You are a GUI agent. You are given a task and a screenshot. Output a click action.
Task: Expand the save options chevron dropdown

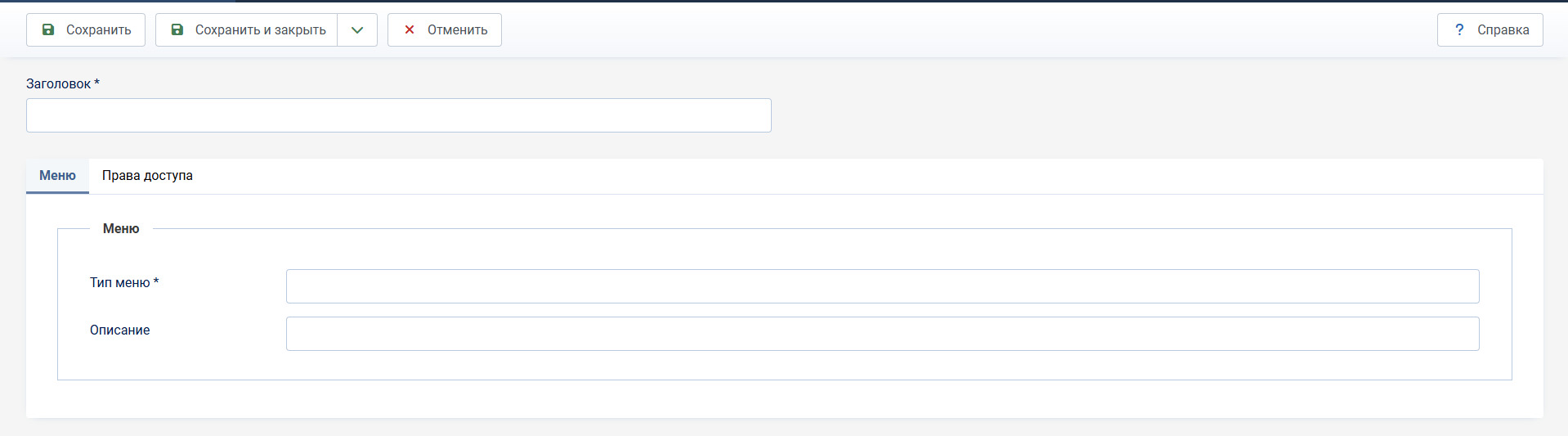(357, 29)
